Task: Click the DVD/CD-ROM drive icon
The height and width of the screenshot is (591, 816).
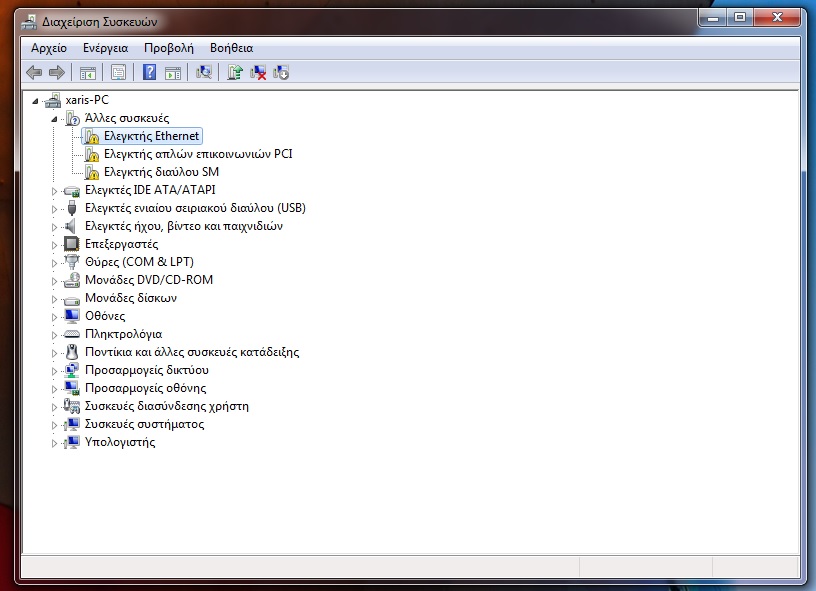Action: (x=72, y=280)
